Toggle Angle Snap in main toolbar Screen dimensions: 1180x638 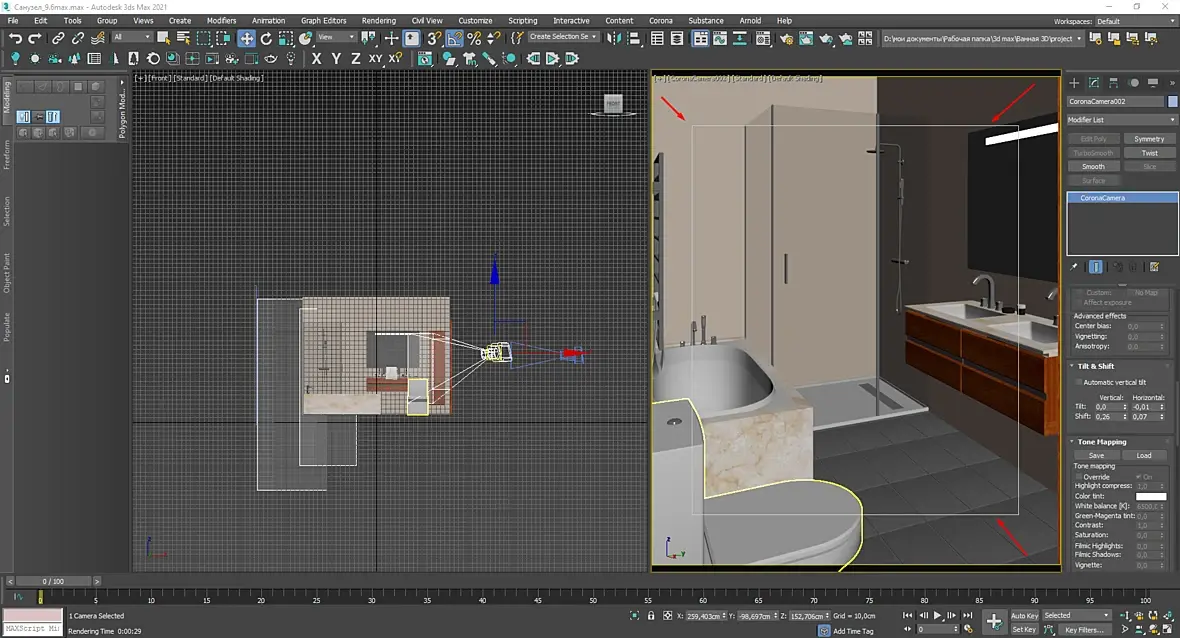[x=455, y=38]
